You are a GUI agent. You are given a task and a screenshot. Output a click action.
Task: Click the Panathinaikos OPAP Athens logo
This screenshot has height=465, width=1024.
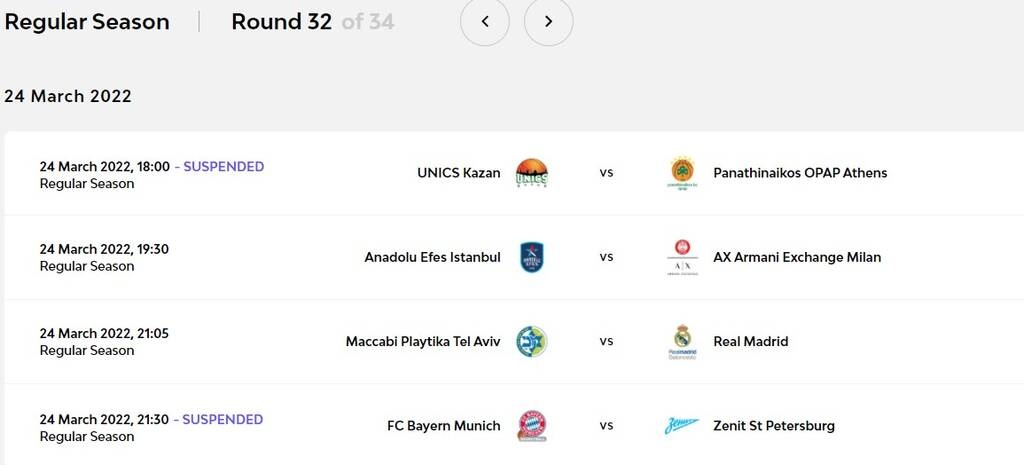682,173
